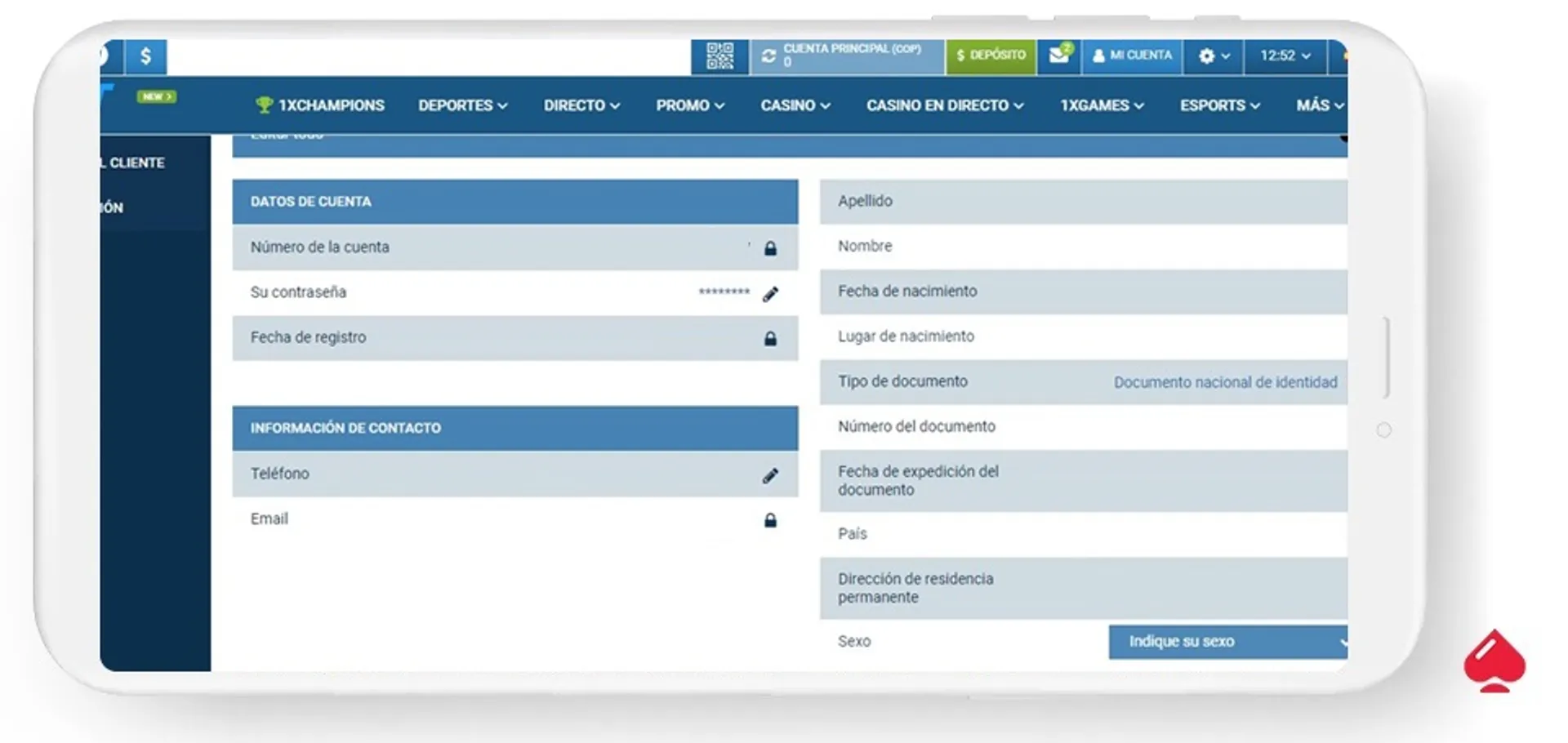Click the Teléfono label
Viewport: 1568px width, 743px height.
[x=279, y=474]
